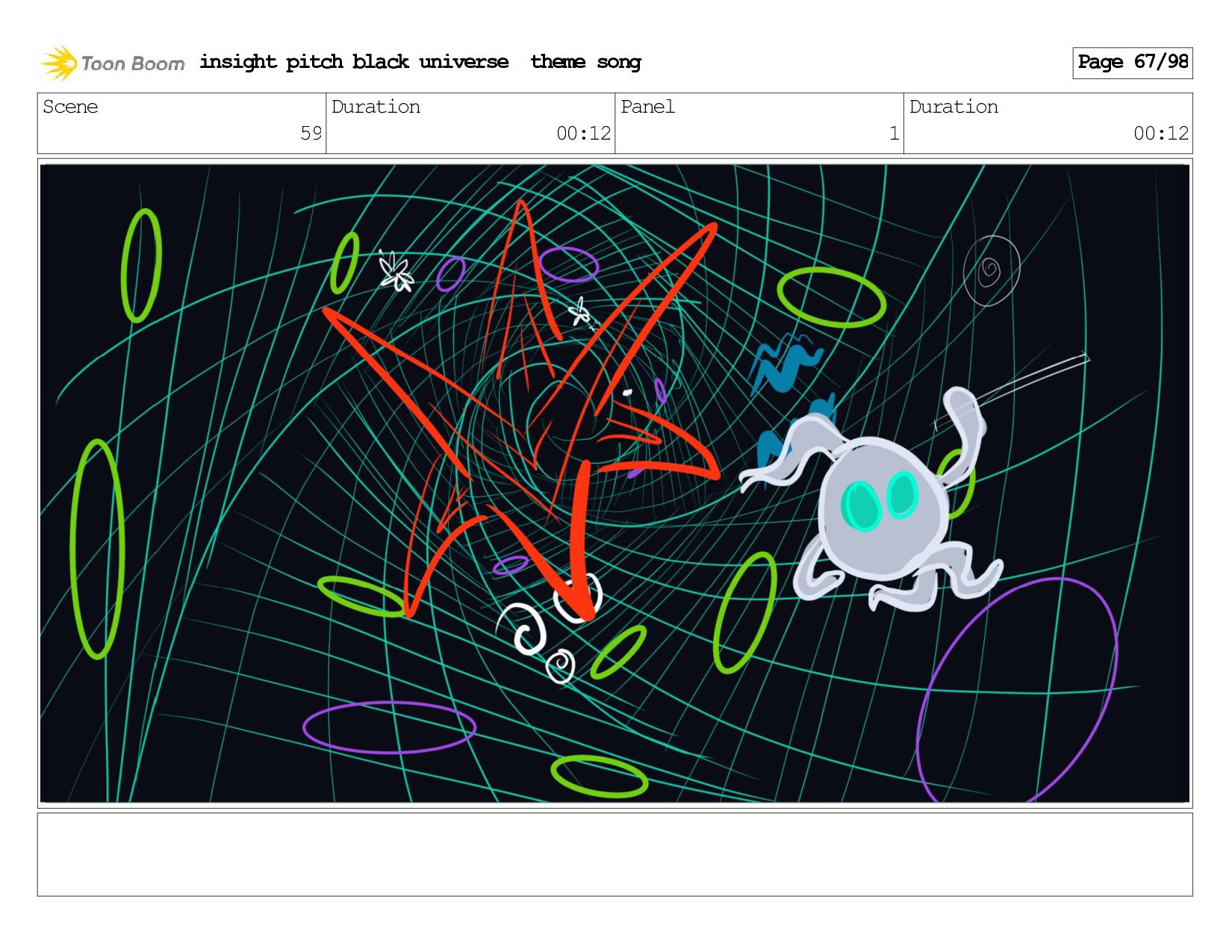Click the scene Duration 00:12 cell
Image resolution: width=1232 pixels, height=952 pixels.
(x=470, y=123)
